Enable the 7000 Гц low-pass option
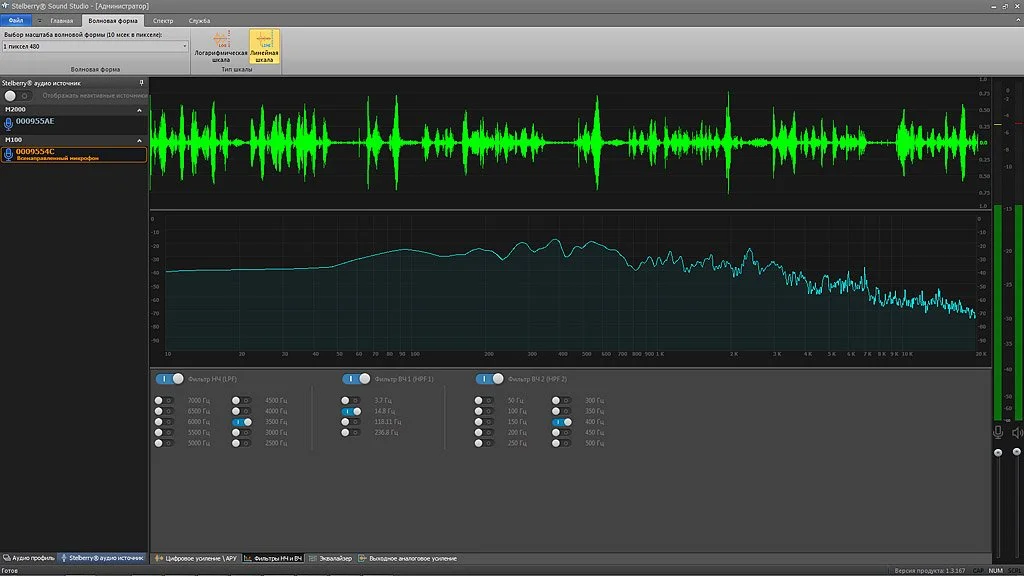This screenshot has height=576, width=1024. tap(165, 400)
